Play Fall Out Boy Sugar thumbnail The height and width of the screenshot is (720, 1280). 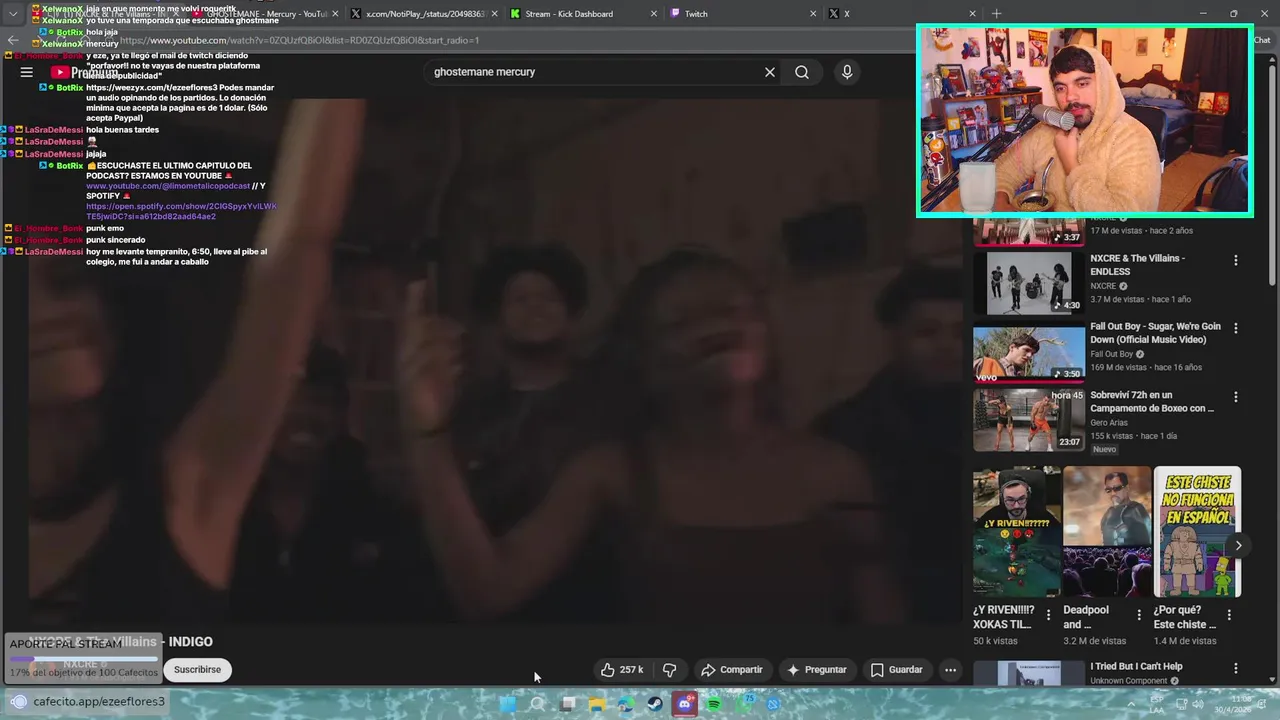coord(1029,352)
